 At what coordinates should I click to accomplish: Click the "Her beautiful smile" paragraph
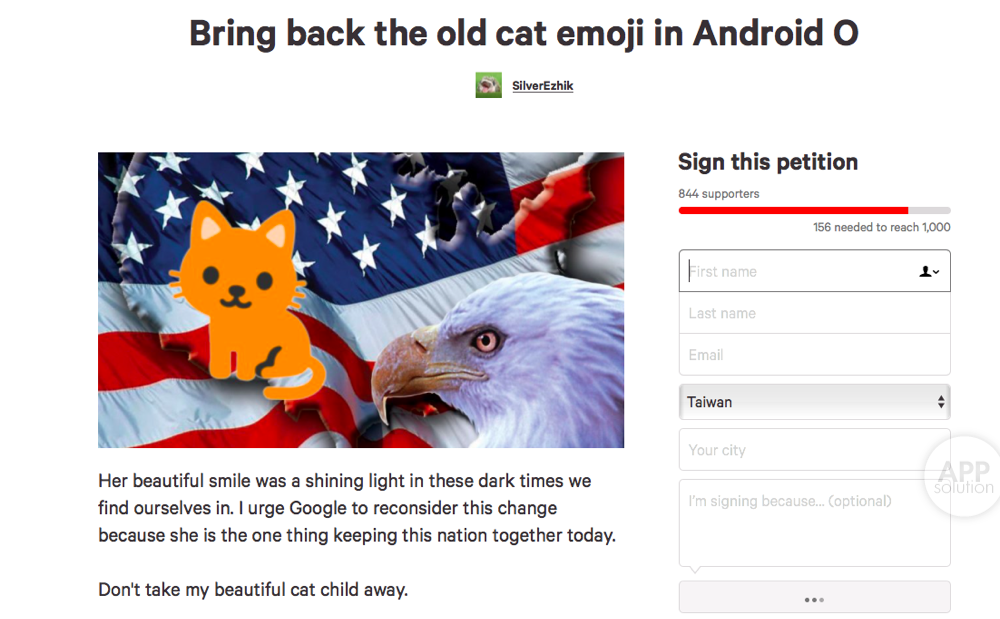pyautogui.click(x=357, y=508)
